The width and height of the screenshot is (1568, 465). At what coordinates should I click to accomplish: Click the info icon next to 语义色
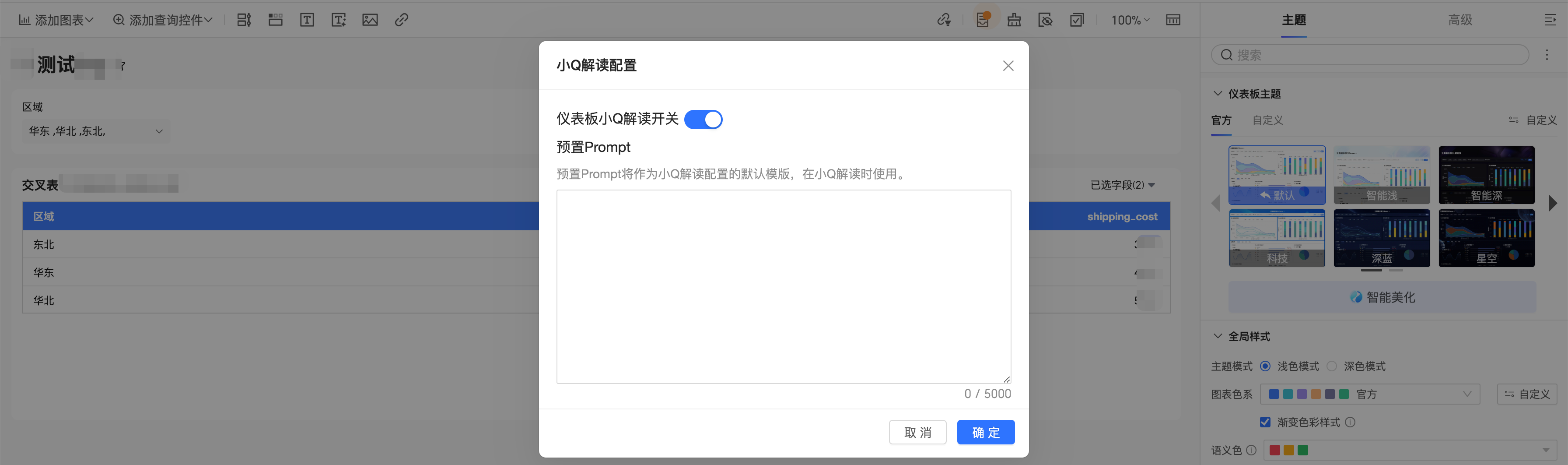1252,451
